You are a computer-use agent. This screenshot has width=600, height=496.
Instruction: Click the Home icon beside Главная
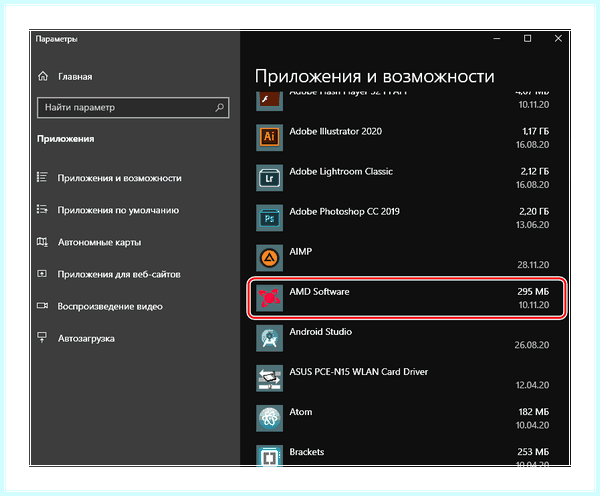pos(43,76)
